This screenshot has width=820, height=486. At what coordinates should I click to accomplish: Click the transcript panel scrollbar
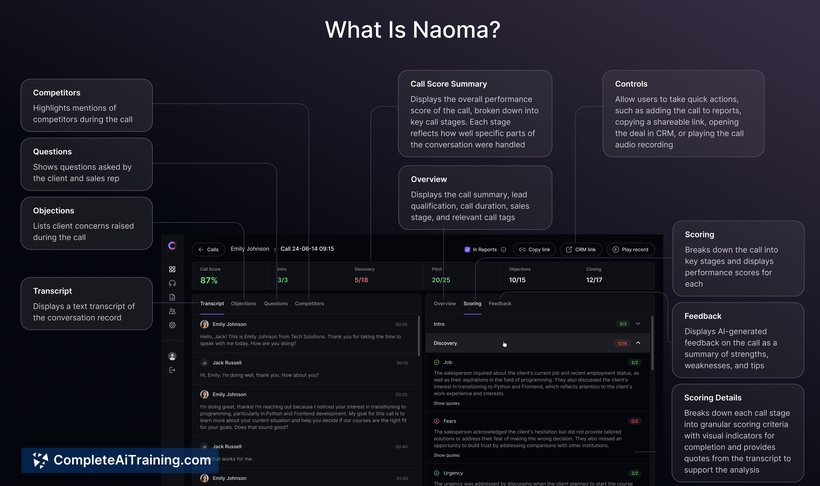(419, 336)
